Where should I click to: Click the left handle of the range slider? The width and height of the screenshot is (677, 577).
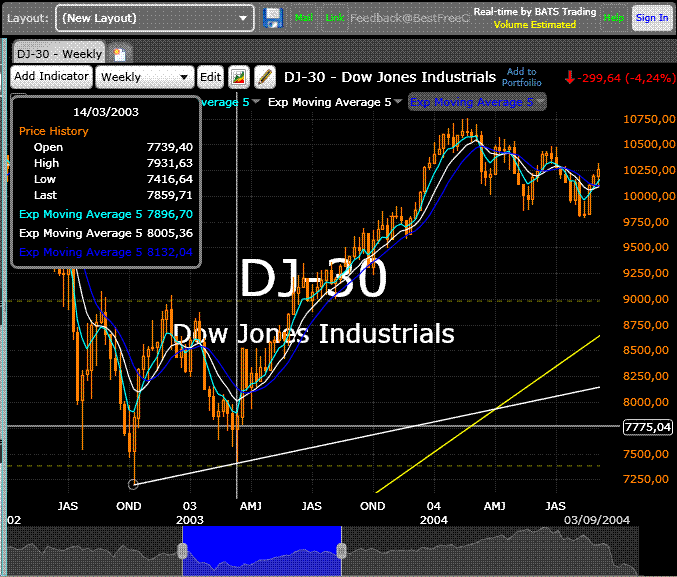coord(183,551)
